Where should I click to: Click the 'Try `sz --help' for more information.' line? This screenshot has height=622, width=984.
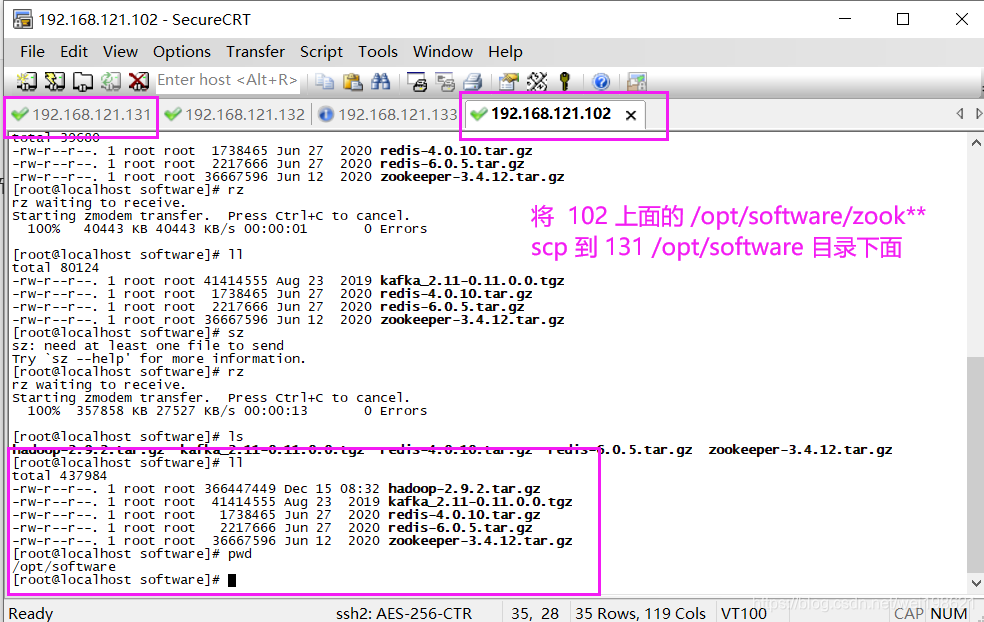pyautogui.click(x=159, y=359)
